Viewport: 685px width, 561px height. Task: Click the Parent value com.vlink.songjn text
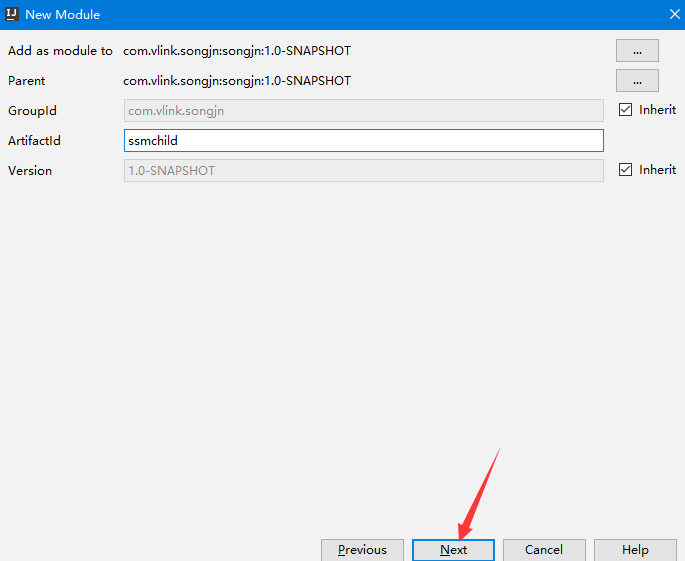237,81
